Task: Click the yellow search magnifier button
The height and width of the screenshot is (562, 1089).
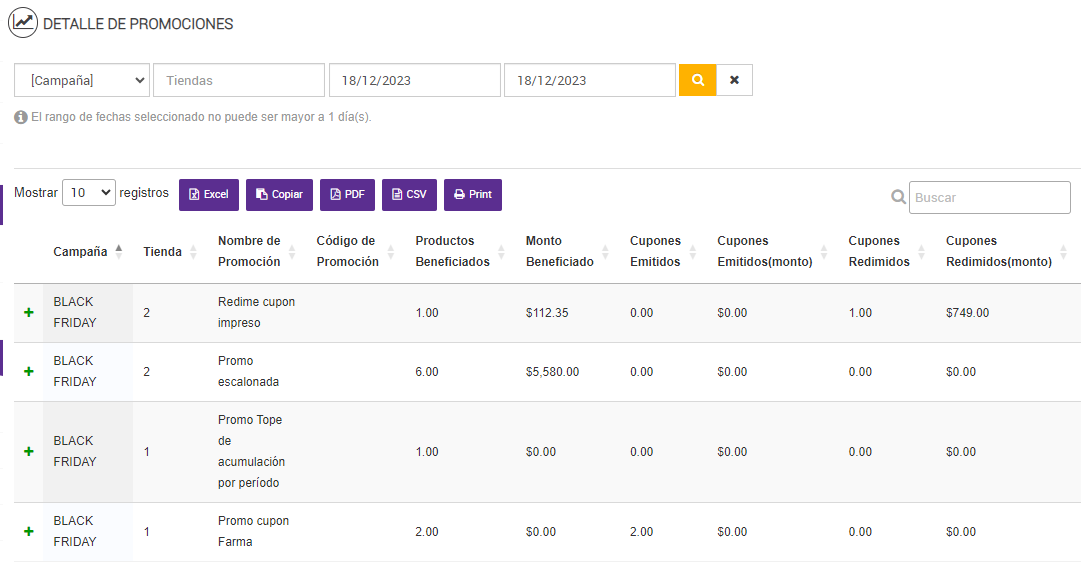Action: pos(697,80)
